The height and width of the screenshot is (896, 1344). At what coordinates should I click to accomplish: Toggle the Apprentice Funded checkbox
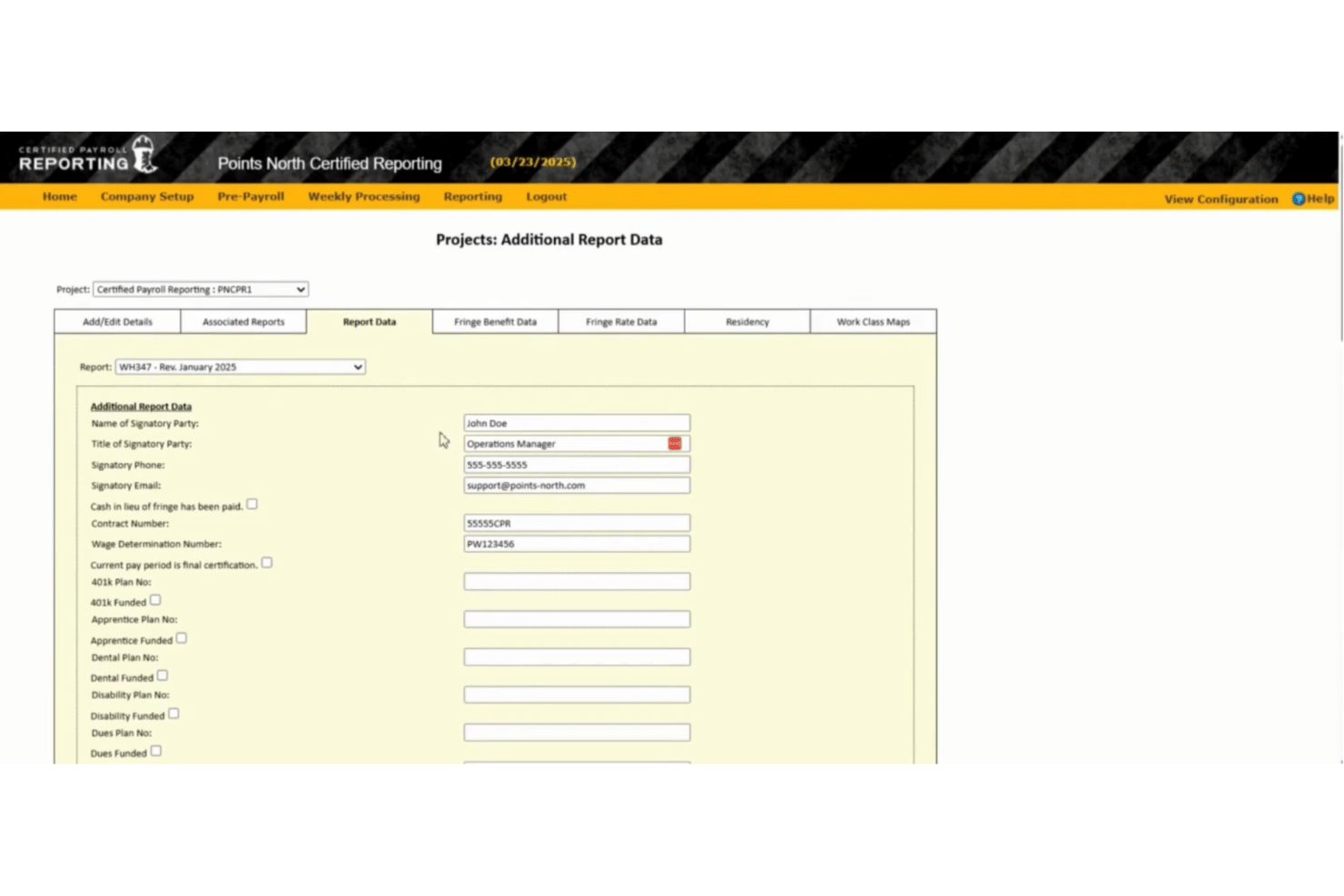click(182, 638)
